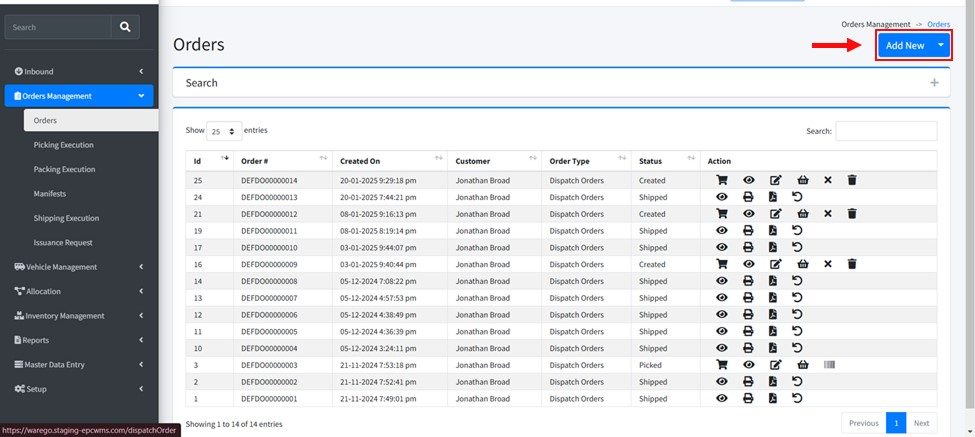Viewport: 975px width, 437px height.
Task: Open Issuance Request in the sidebar
Action: [91, 242]
